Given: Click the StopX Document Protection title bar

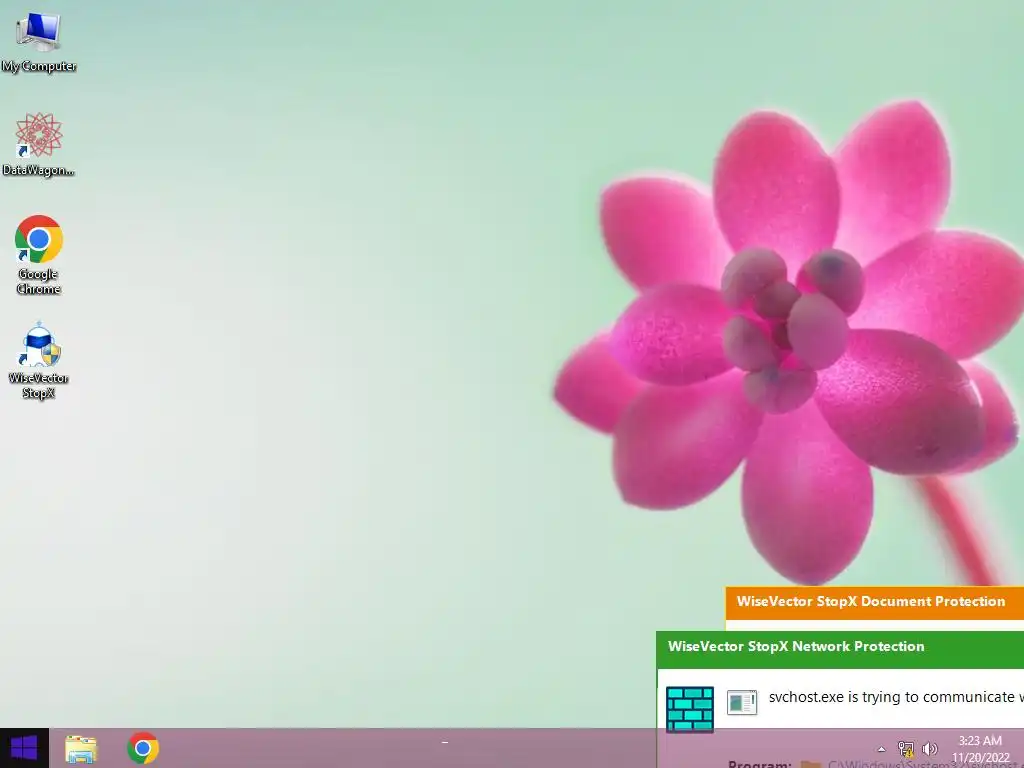Looking at the screenshot, I should (x=874, y=603).
